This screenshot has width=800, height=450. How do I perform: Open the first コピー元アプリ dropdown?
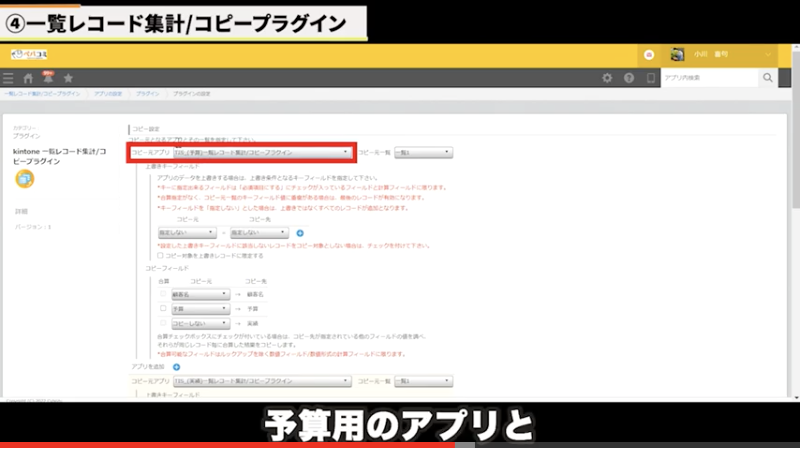pos(262,152)
